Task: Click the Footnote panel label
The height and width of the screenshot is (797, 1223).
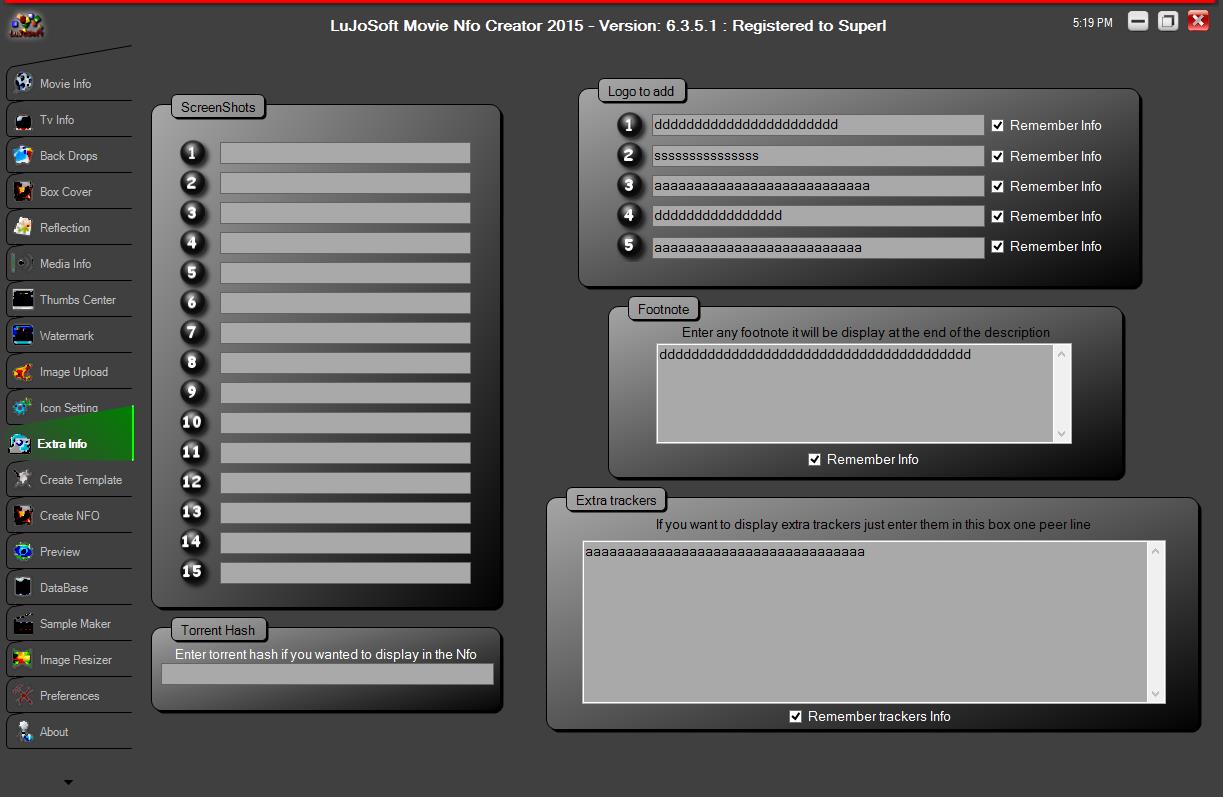Action: [664, 309]
